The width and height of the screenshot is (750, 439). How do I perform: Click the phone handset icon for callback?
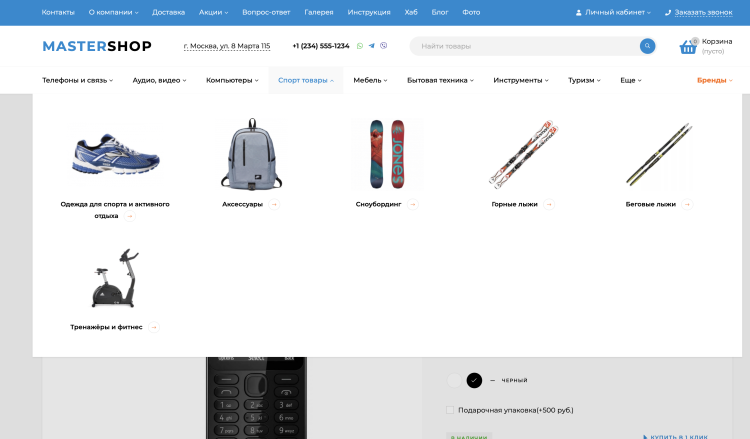coord(668,13)
